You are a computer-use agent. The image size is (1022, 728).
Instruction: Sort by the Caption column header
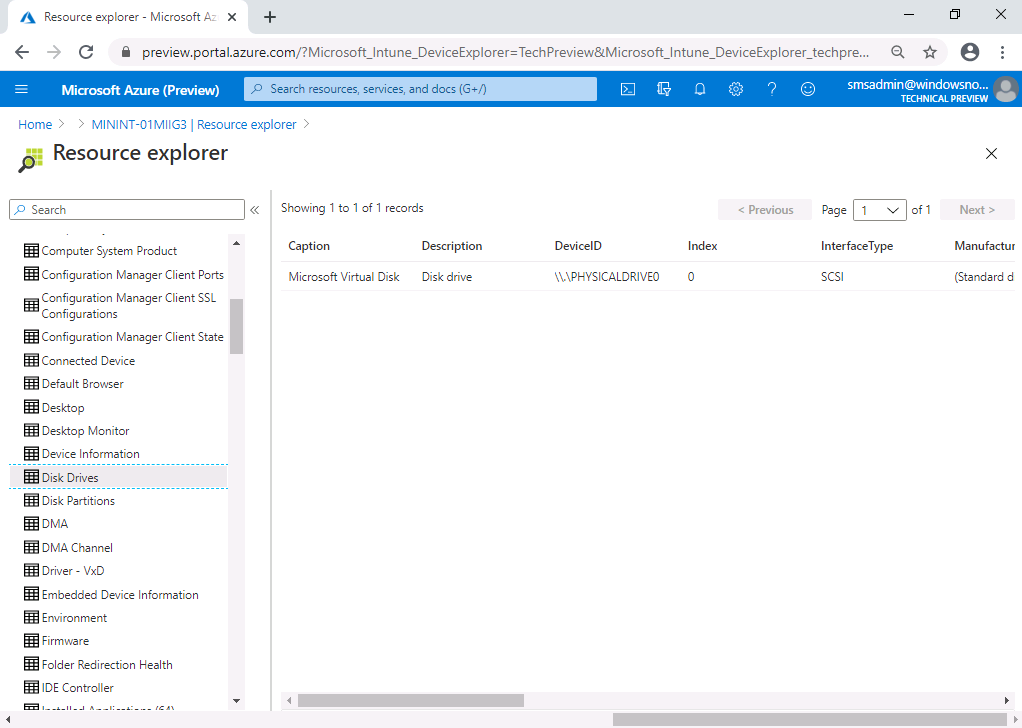click(x=309, y=246)
